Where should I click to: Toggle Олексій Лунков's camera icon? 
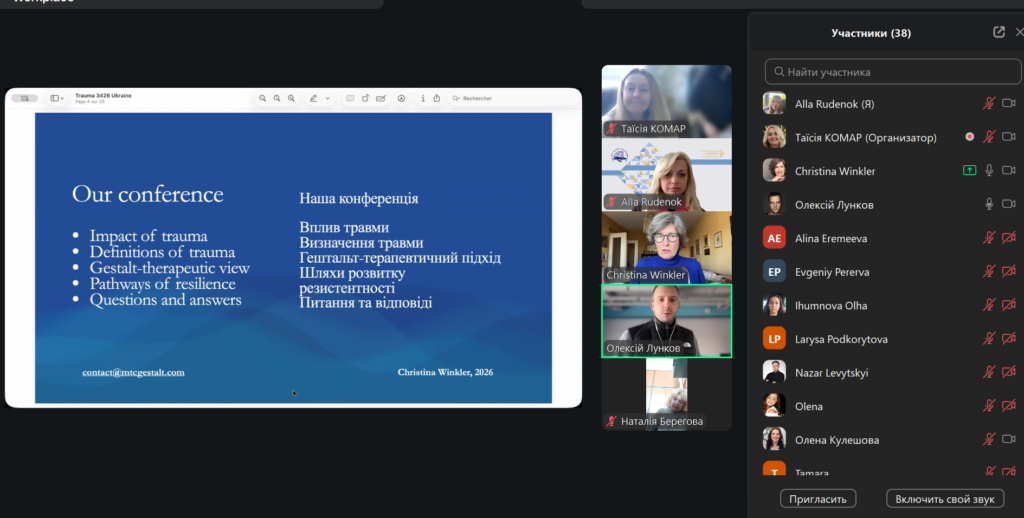click(1008, 205)
